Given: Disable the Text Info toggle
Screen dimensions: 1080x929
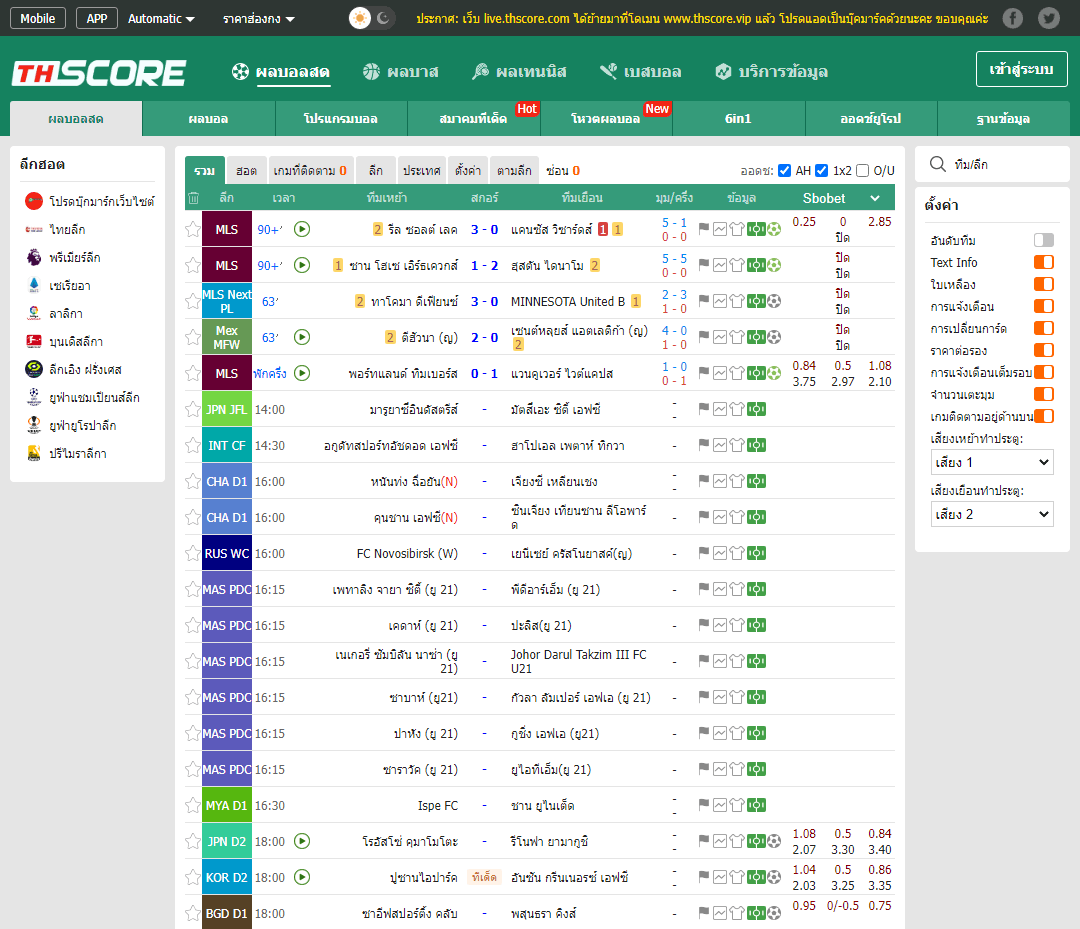Looking at the screenshot, I should [x=1045, y=262].
